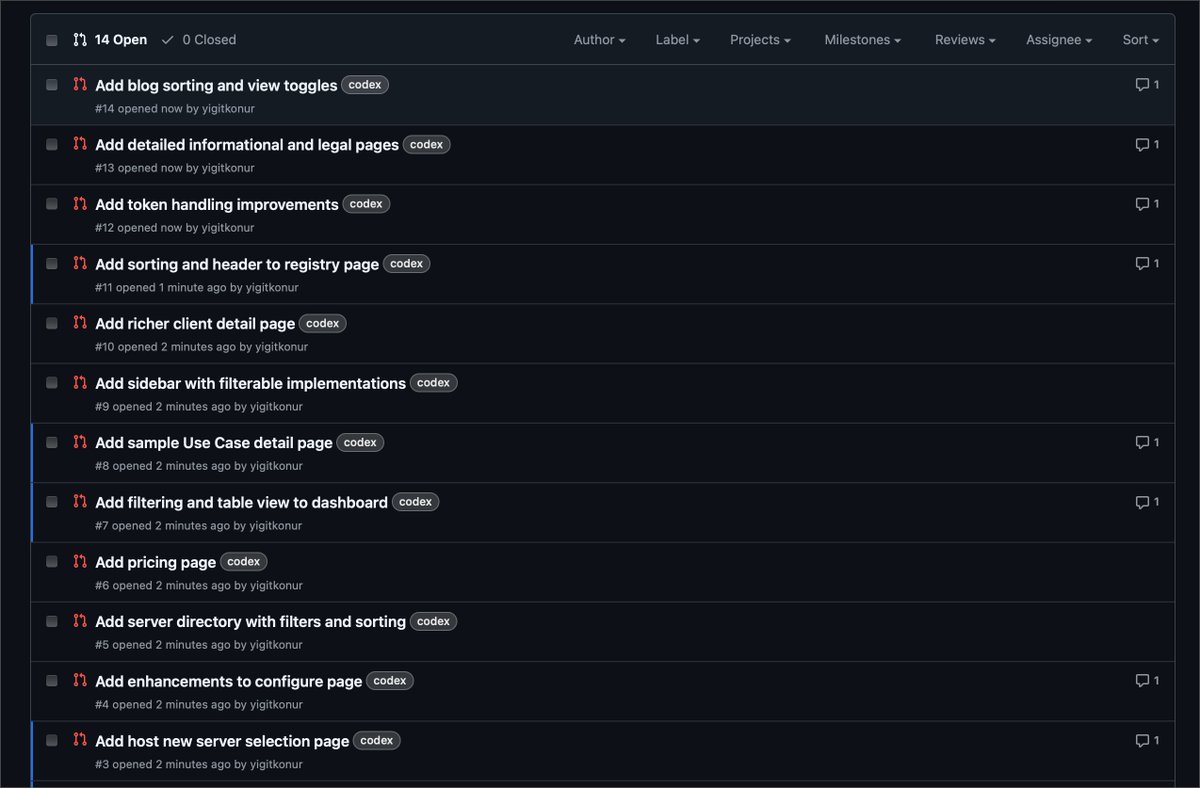Open comments on informational and legal pages PR
1200x788 pixels.
pyautogui.click(x=1147, y=144)
